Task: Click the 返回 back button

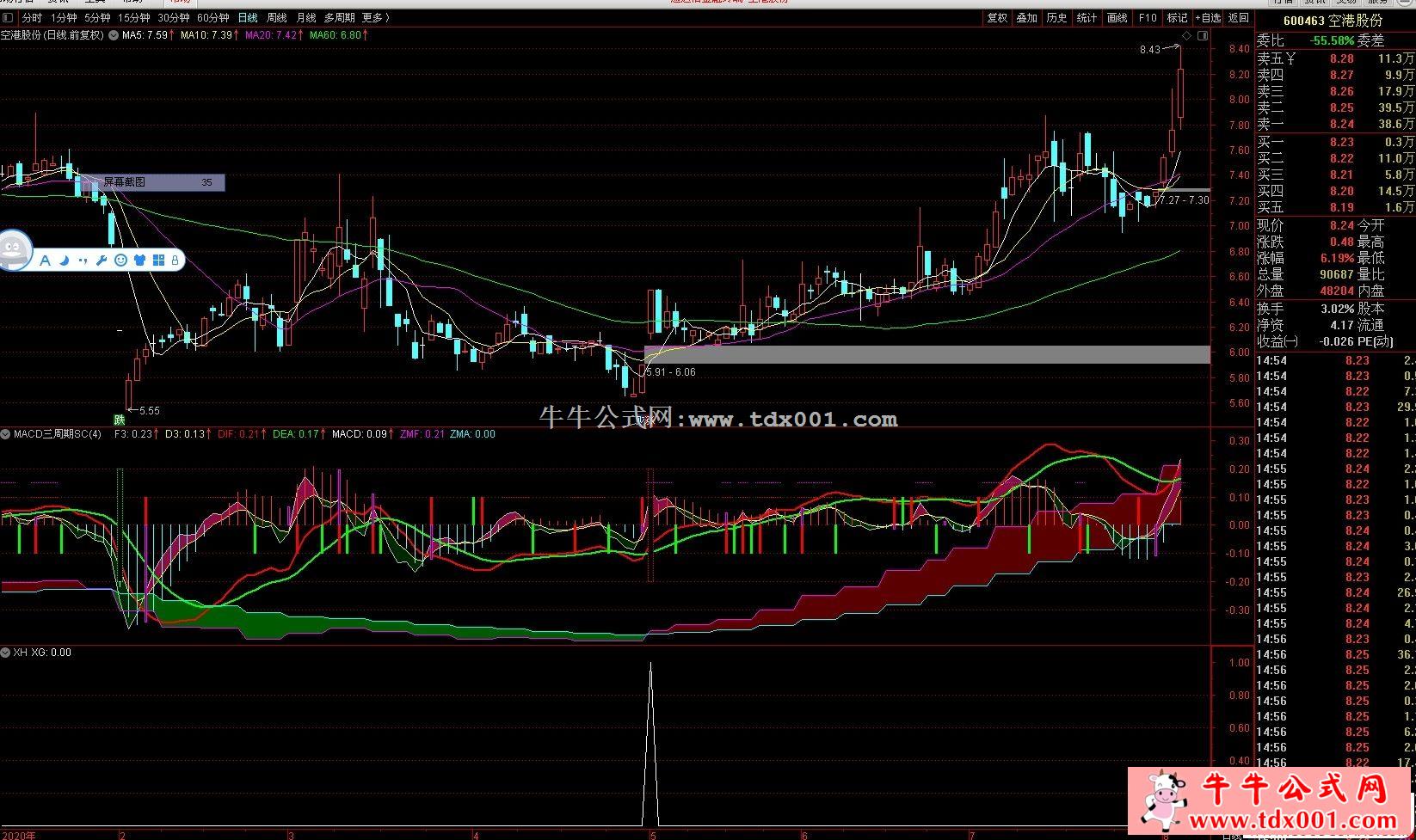Action: click(1239, 17)
